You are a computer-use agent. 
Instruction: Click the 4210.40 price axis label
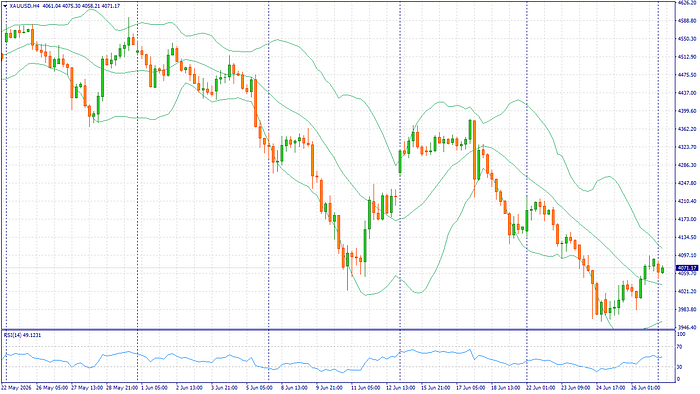pyautogui.click(x=687, y=201)
